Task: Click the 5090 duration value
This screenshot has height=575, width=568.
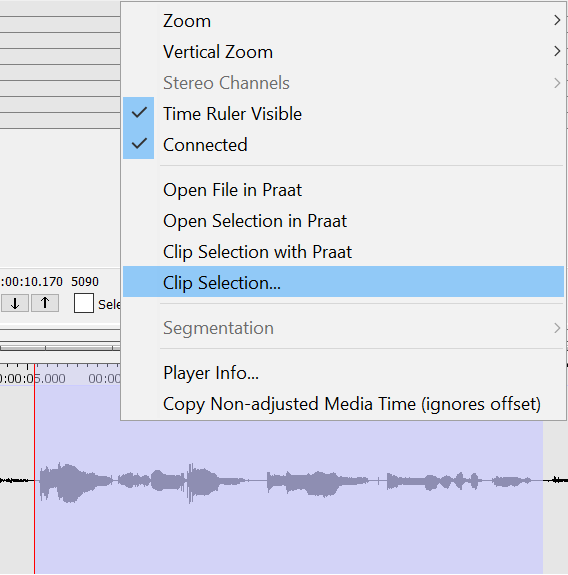Action: click(85, 282)
